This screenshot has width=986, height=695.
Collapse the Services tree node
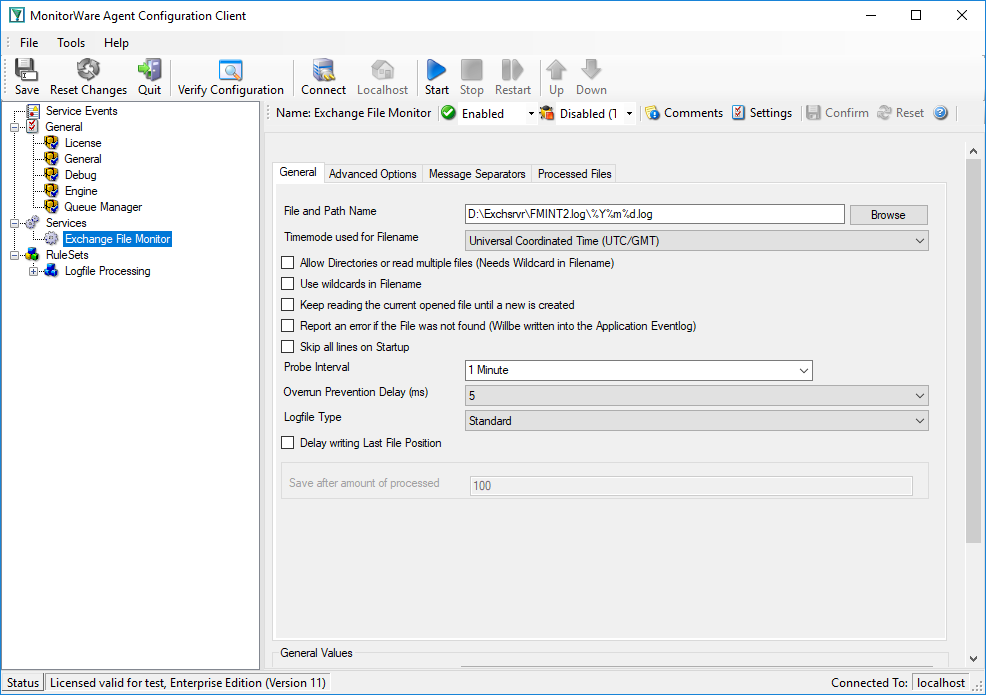pyautogui.click(x=14, y=223)
